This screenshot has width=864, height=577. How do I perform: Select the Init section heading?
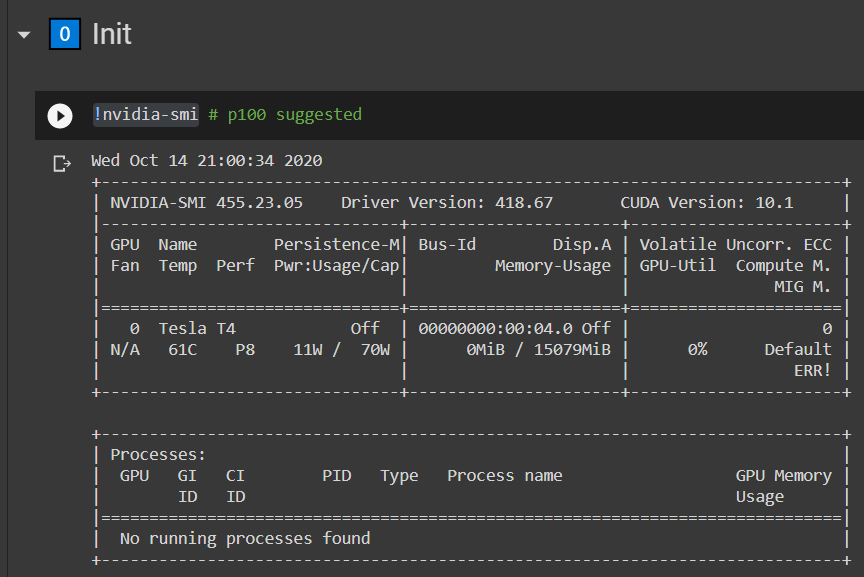pyautogui.click(x=112, y=35)
